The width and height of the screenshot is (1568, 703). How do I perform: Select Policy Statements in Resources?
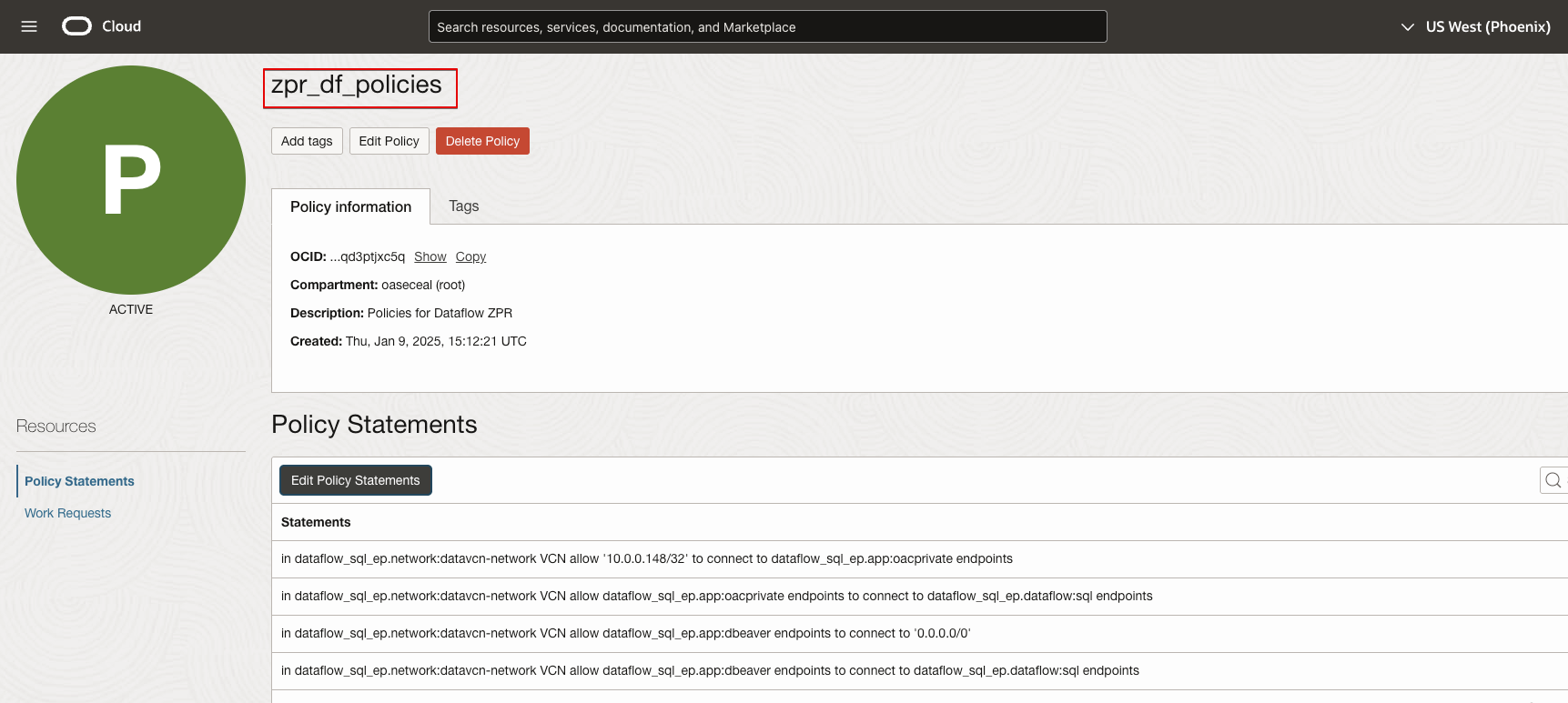(79, 481)
